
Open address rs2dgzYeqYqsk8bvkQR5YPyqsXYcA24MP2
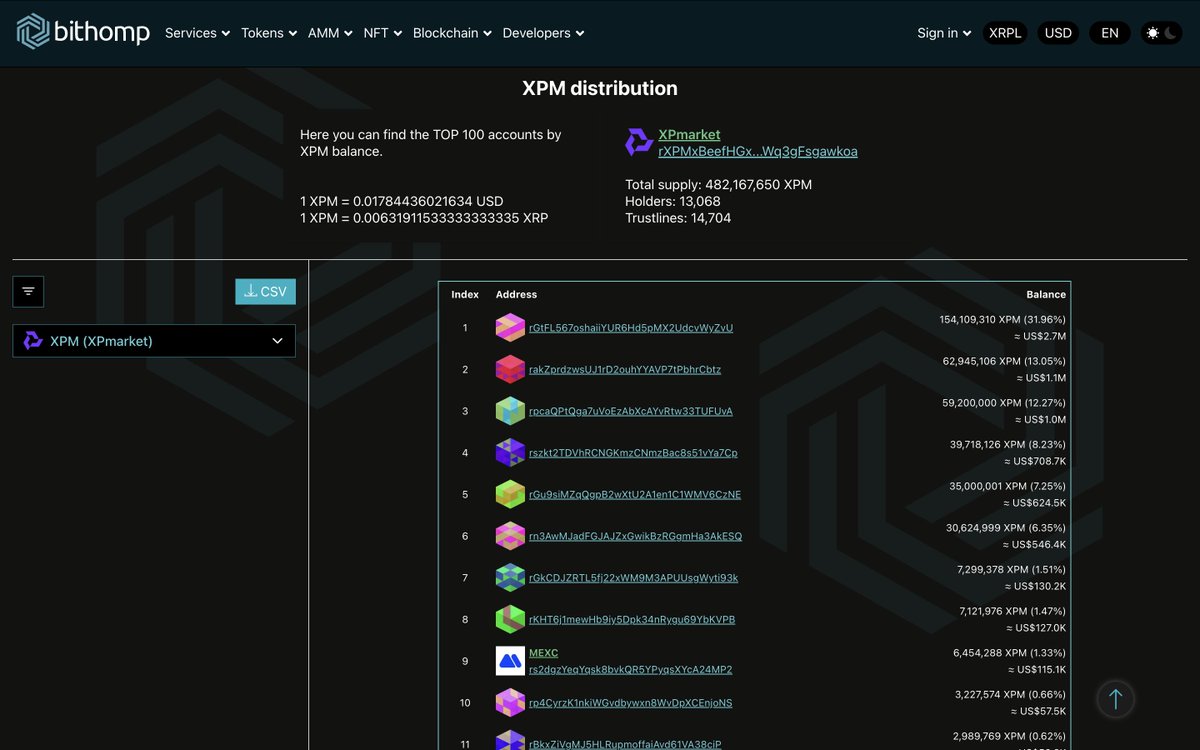pos(631,669)
